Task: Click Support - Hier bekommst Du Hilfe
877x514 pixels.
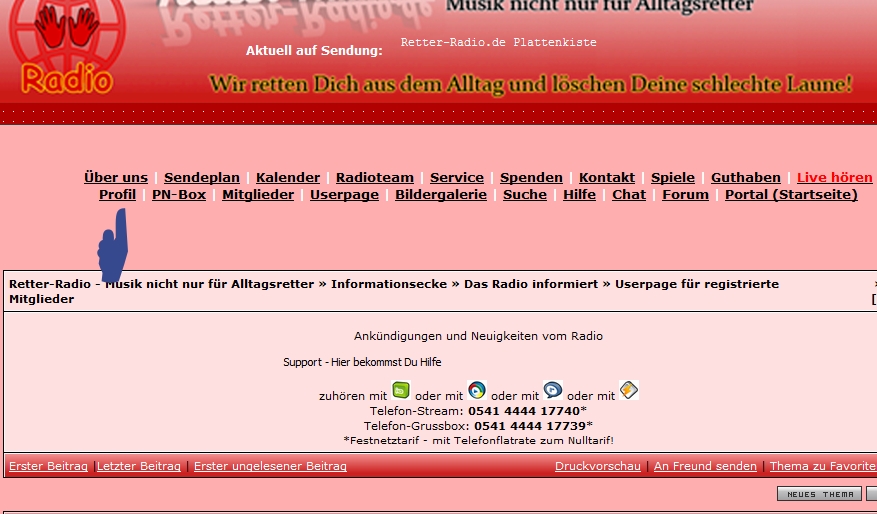Action: coord(362,362)
